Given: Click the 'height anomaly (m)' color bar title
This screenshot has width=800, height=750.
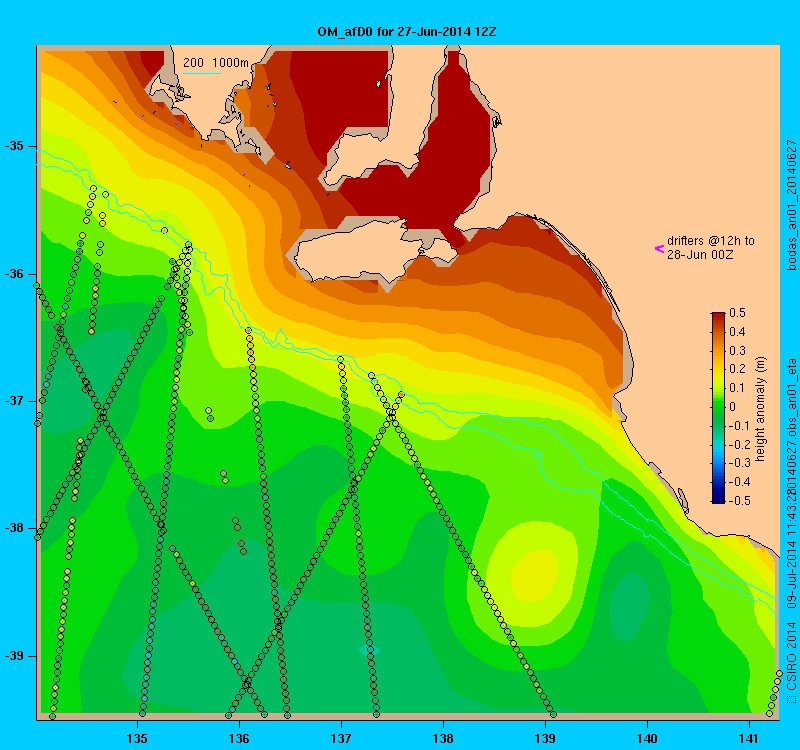Looking at the screenshot, I should [761, 409].
